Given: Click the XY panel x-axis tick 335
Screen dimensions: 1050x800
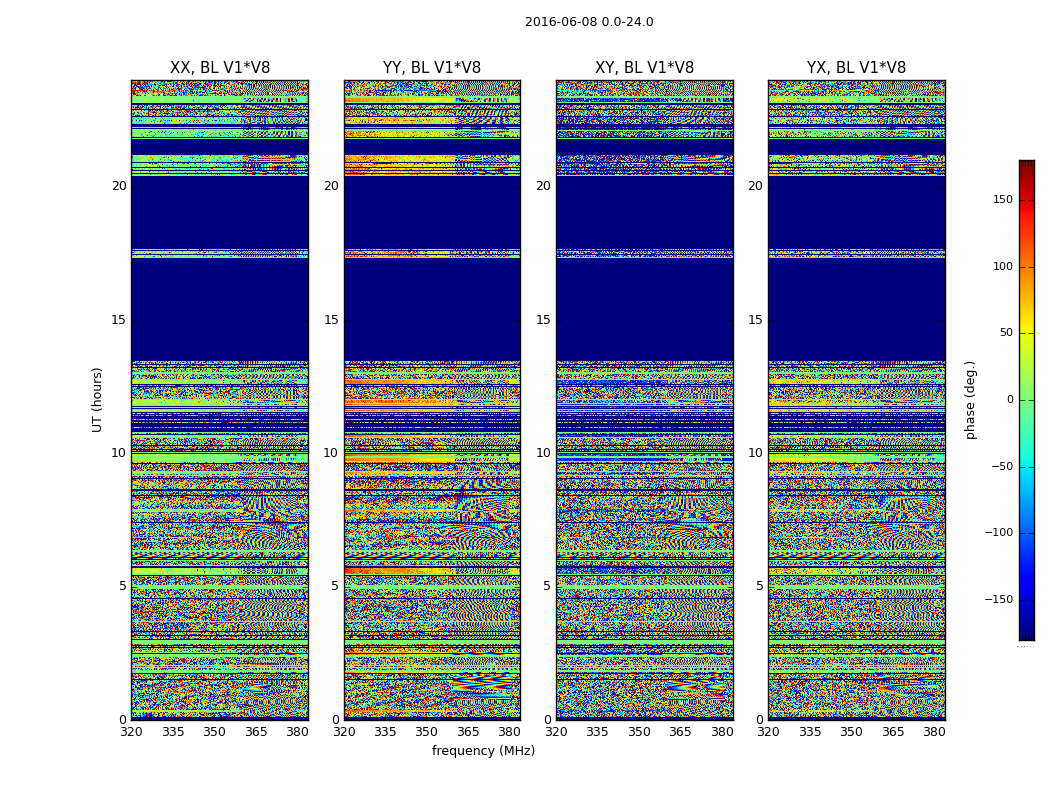Looking at the screenshot, I should pos(597,732).
